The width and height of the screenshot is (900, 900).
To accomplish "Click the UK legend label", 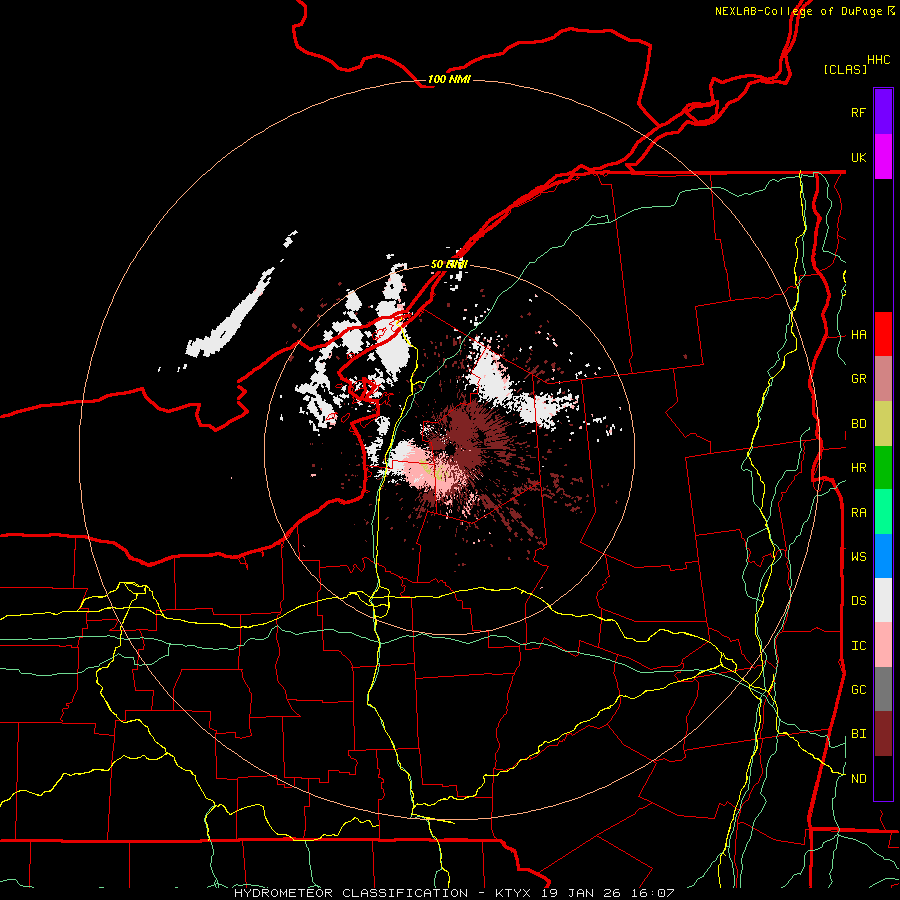I will click(858, 157).
